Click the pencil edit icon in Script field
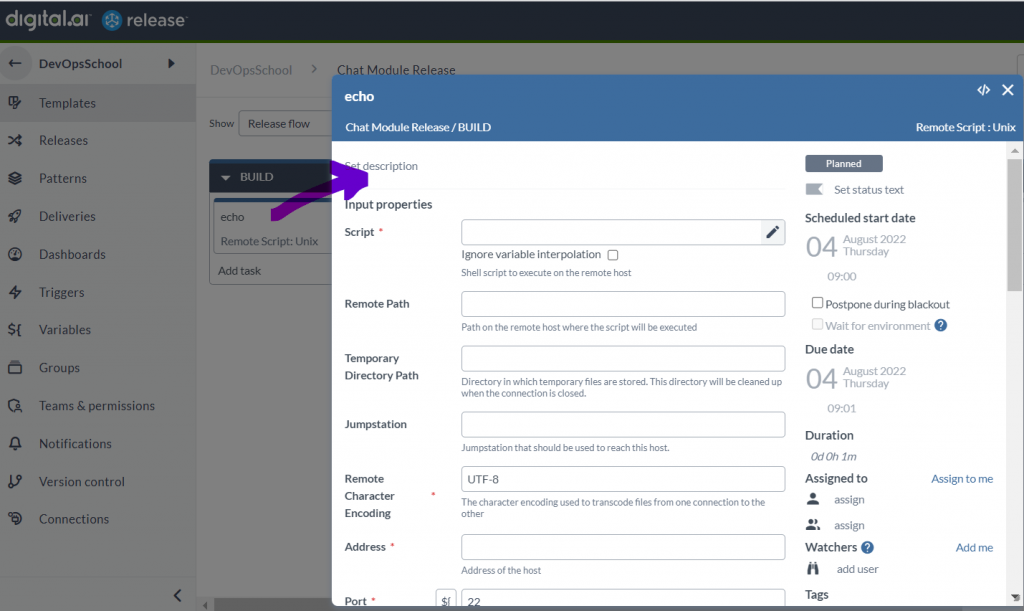 click(772, 232)
